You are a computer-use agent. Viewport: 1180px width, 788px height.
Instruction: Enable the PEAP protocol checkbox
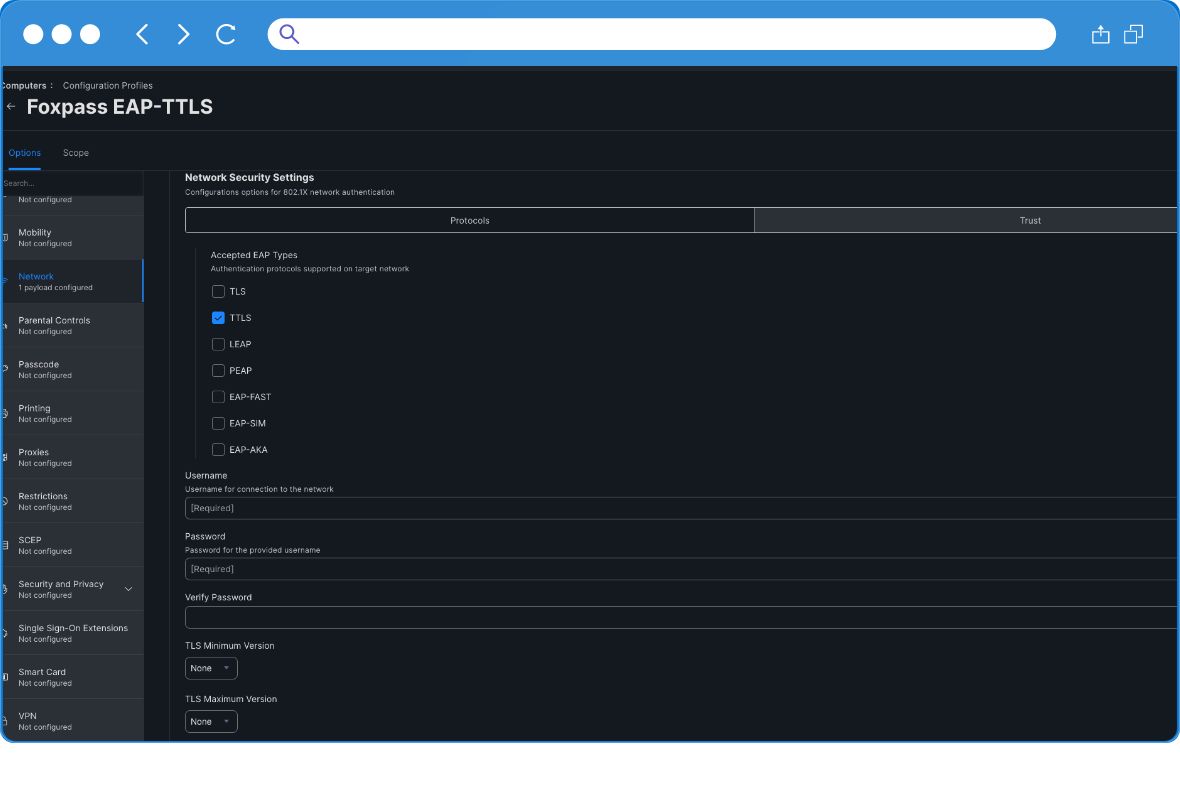[218, 370]
